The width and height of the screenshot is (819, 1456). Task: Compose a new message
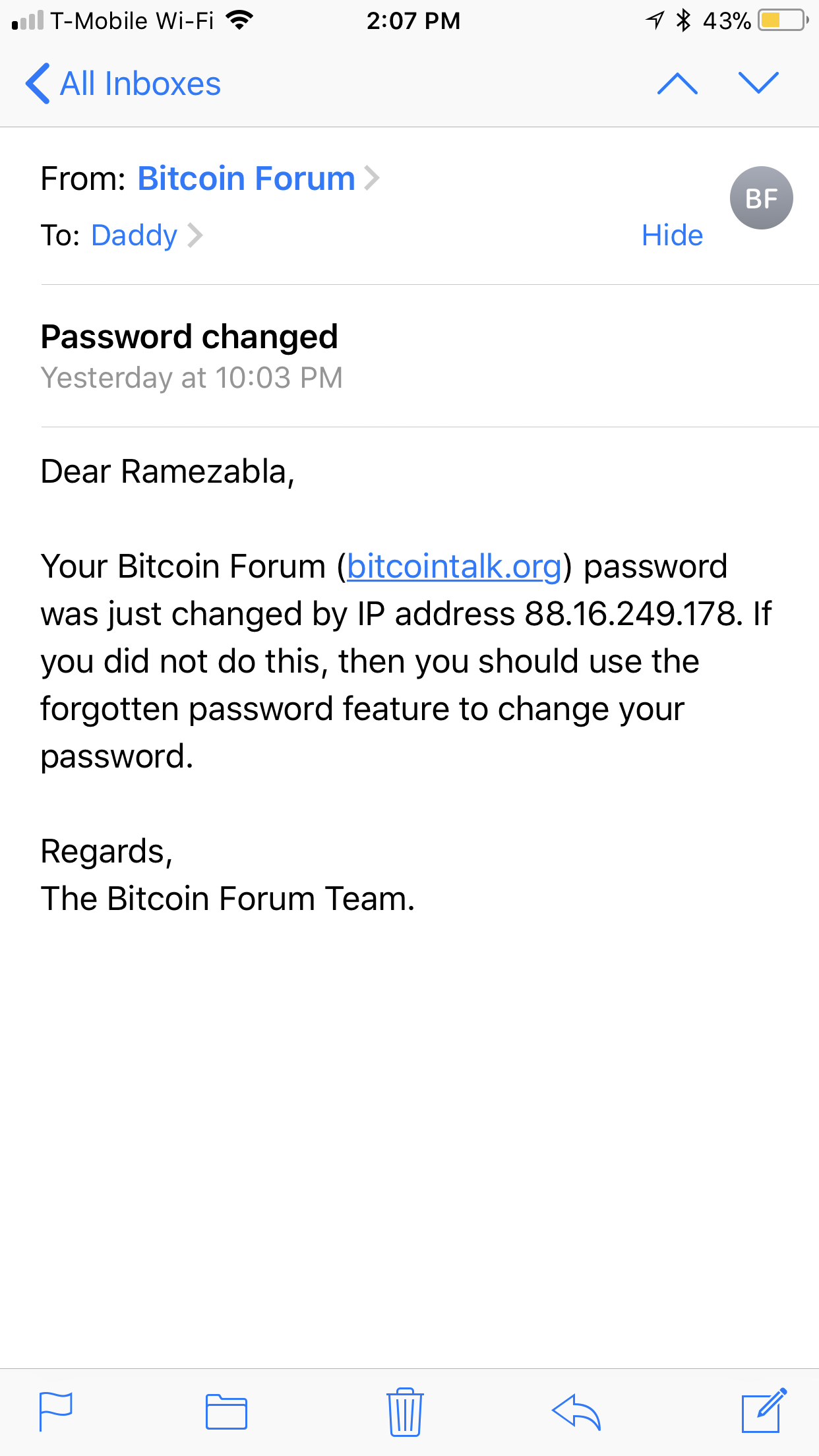pos(764,1410)
